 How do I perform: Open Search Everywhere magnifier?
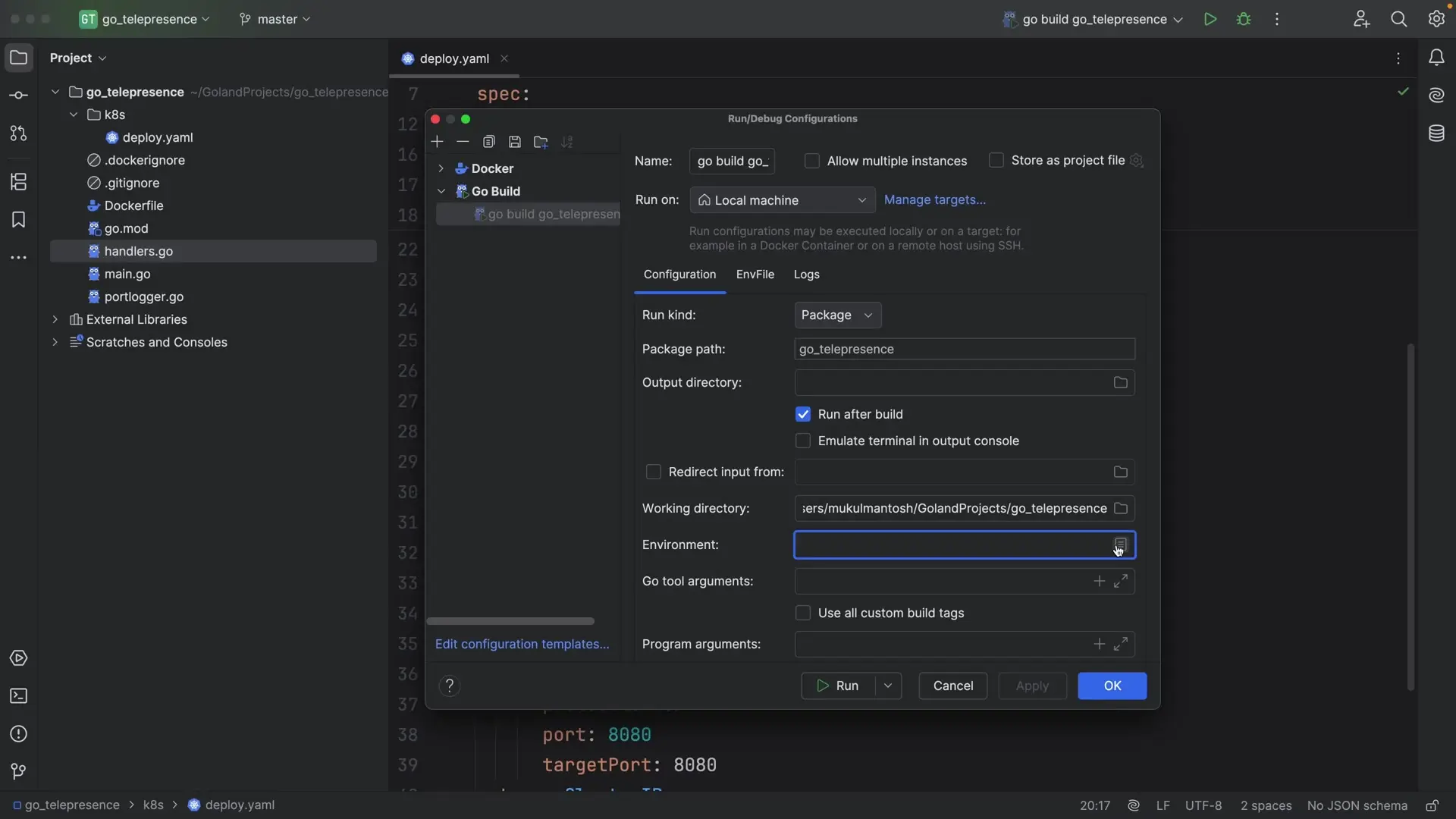tap(1399, 20)
